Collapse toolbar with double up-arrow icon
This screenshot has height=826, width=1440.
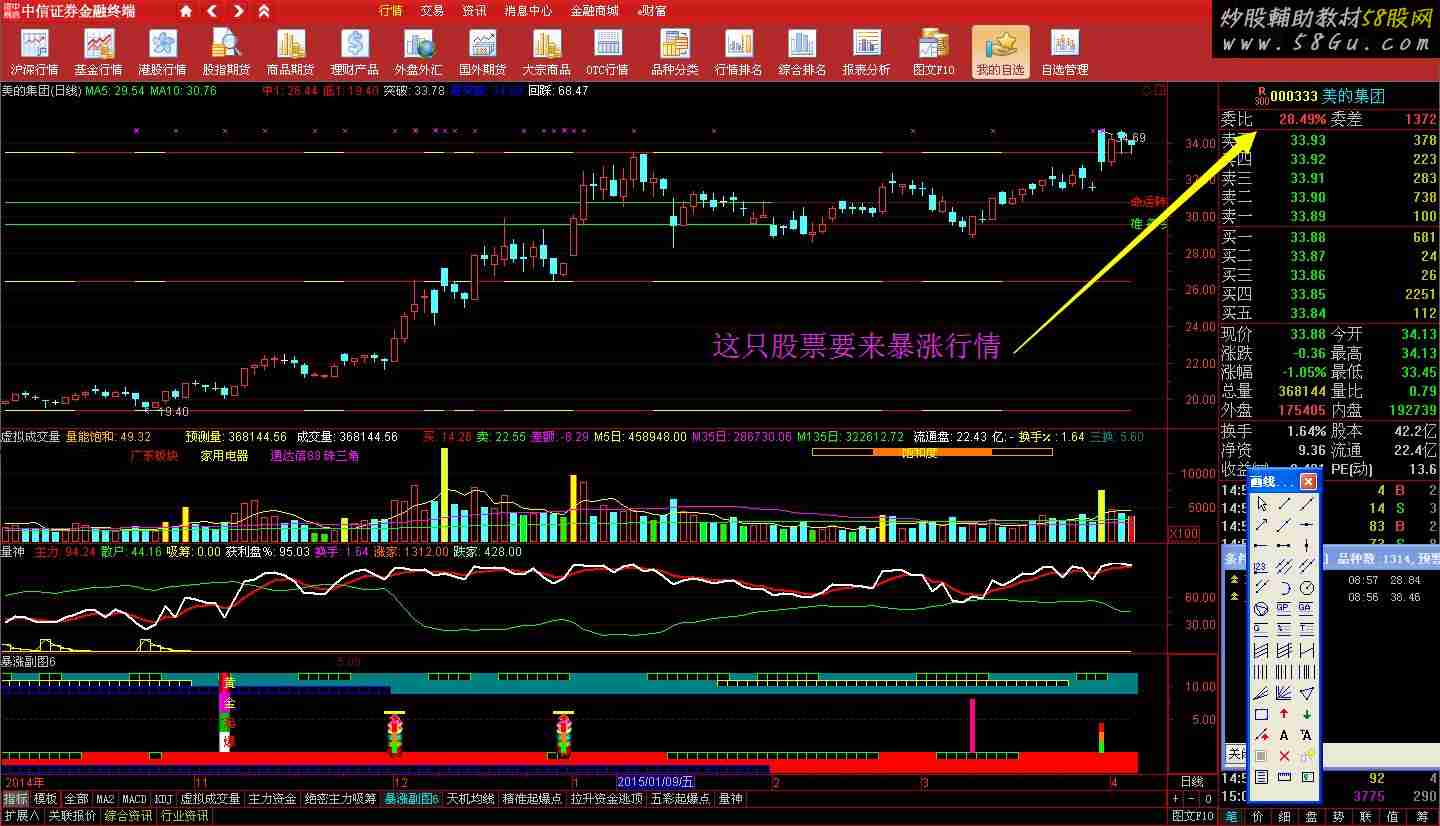click(x=263, y=12)
